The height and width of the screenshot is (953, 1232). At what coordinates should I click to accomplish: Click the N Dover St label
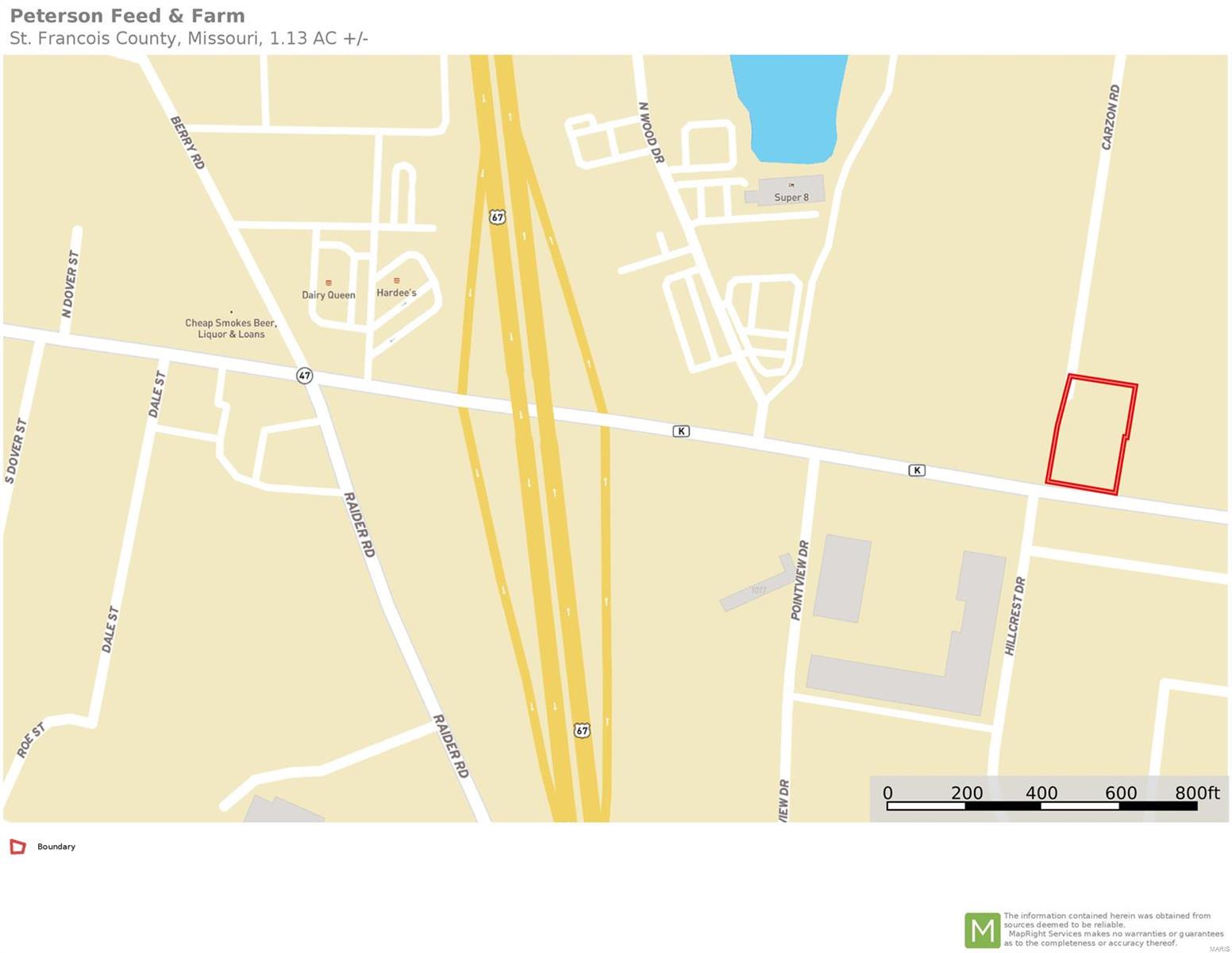(71, 284)
